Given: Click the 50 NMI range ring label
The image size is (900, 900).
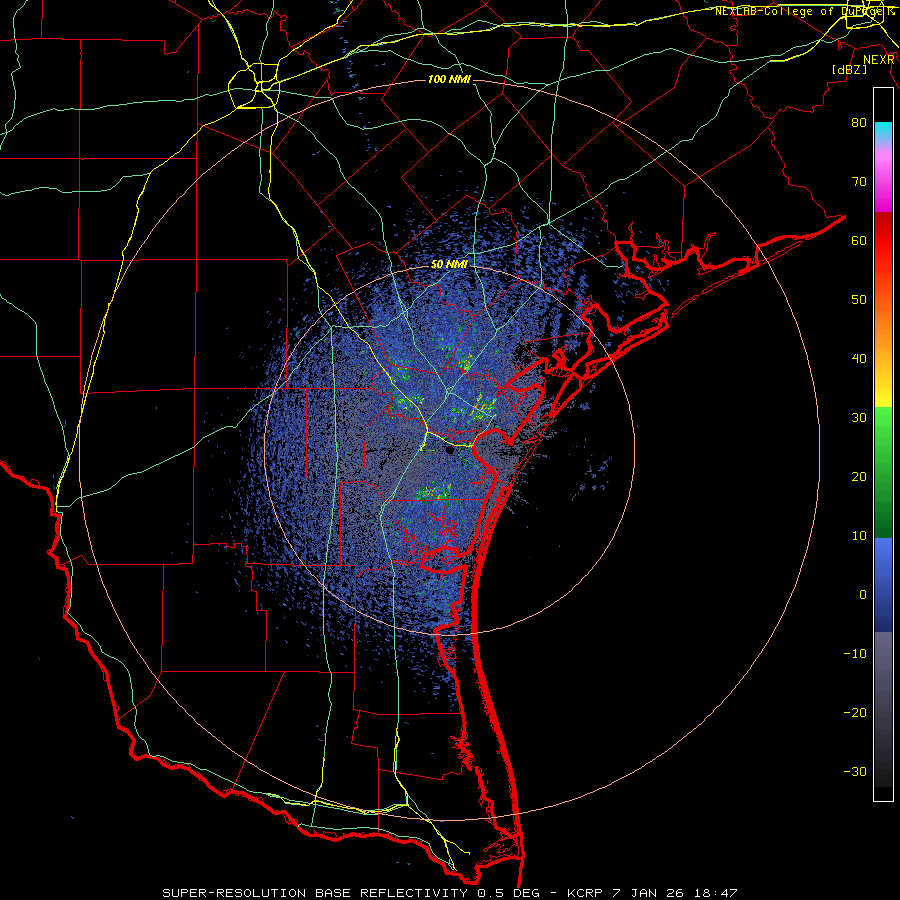Looking at the screenshot, I should pos(449,265).
